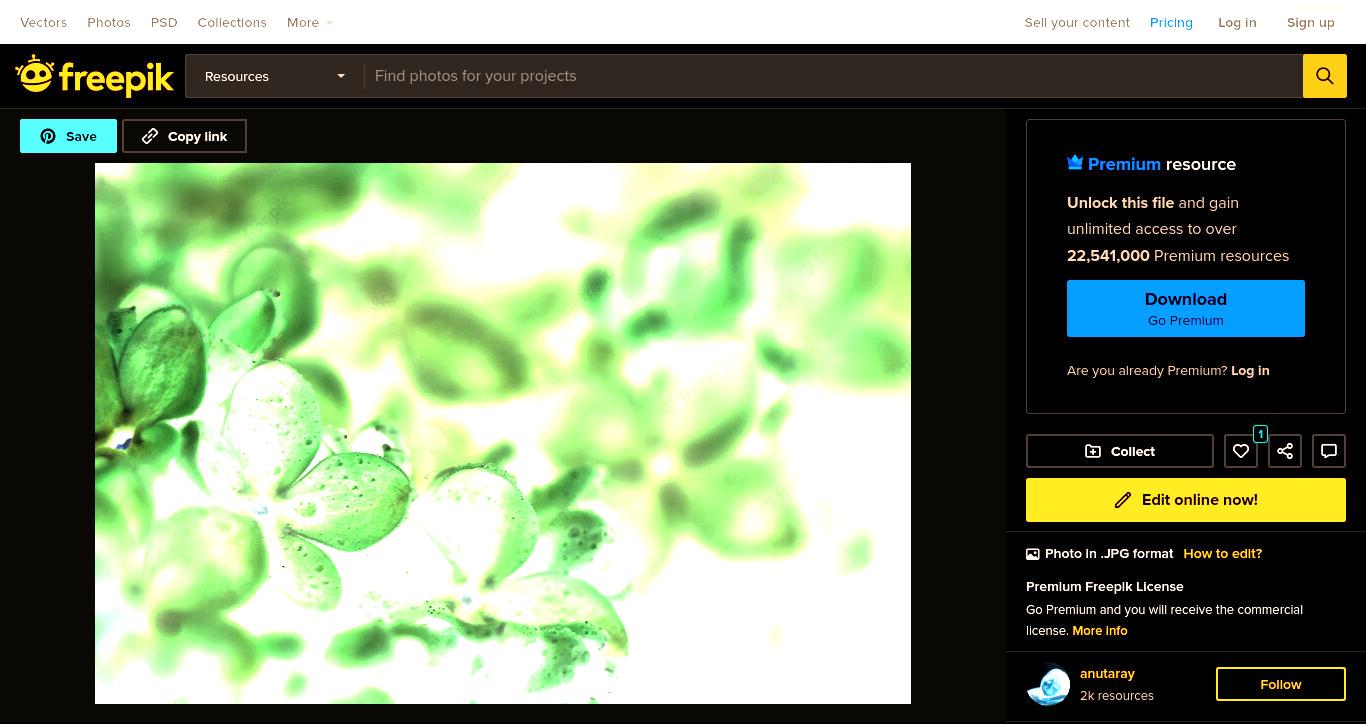Click Edit online now button
Viewport: 1366px width, 724px height.
(1186, 500)
